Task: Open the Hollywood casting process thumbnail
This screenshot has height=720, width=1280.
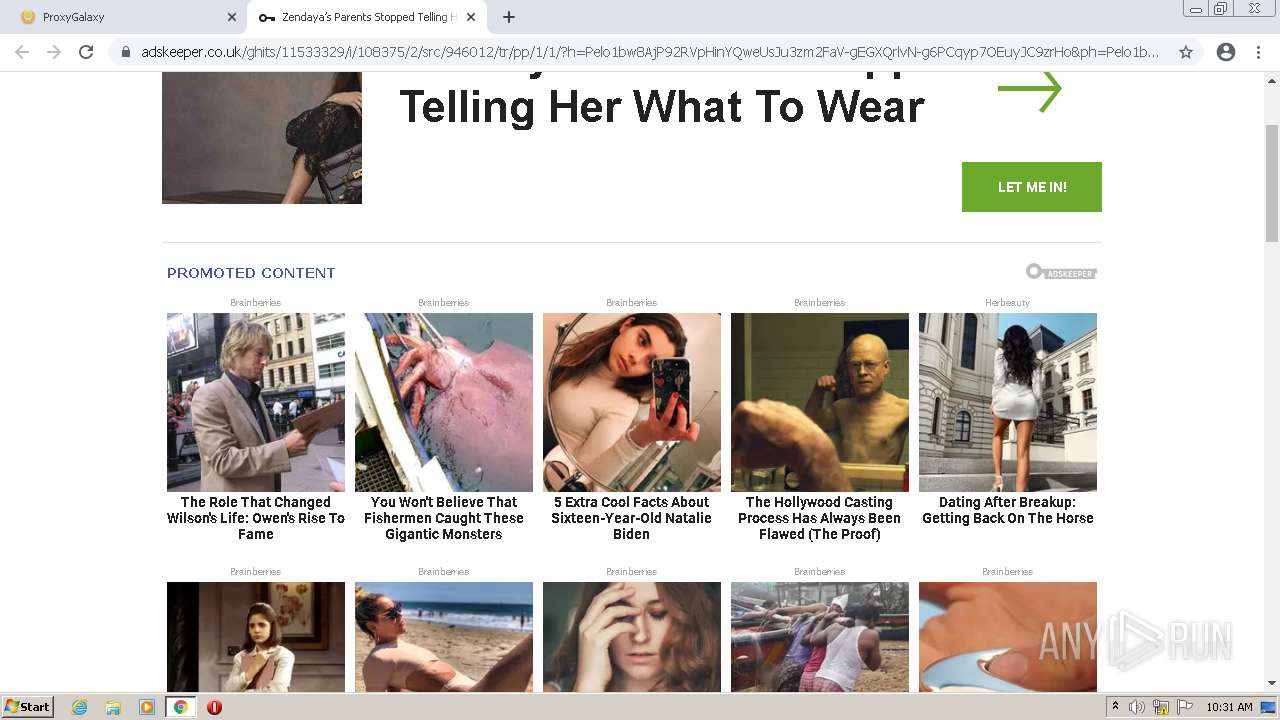Action: pyautogui.click(x=820, y=402)
